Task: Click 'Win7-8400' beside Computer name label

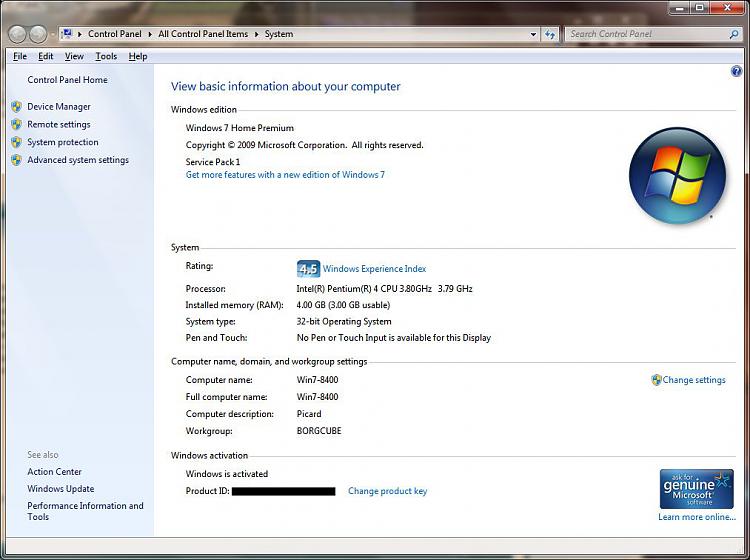Action: [318, 380]
